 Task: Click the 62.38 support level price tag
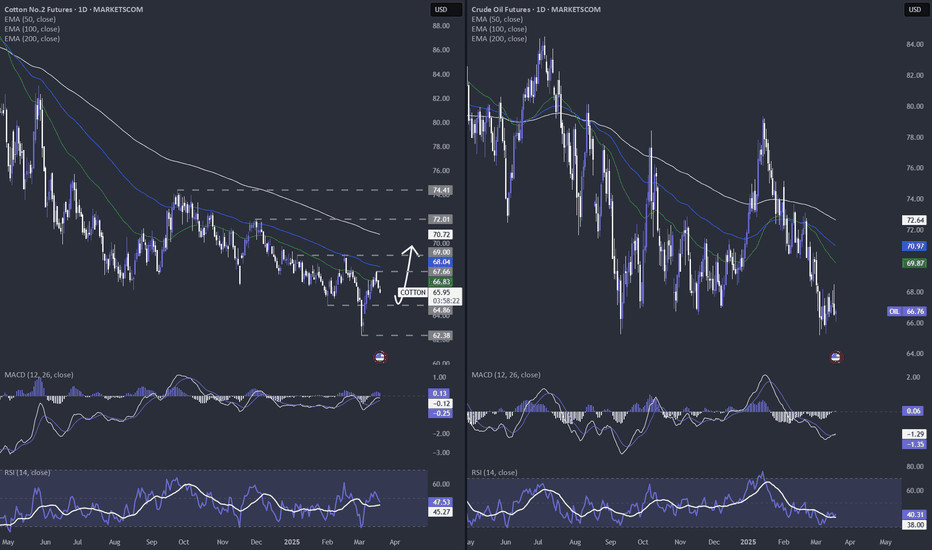[441, 335]
